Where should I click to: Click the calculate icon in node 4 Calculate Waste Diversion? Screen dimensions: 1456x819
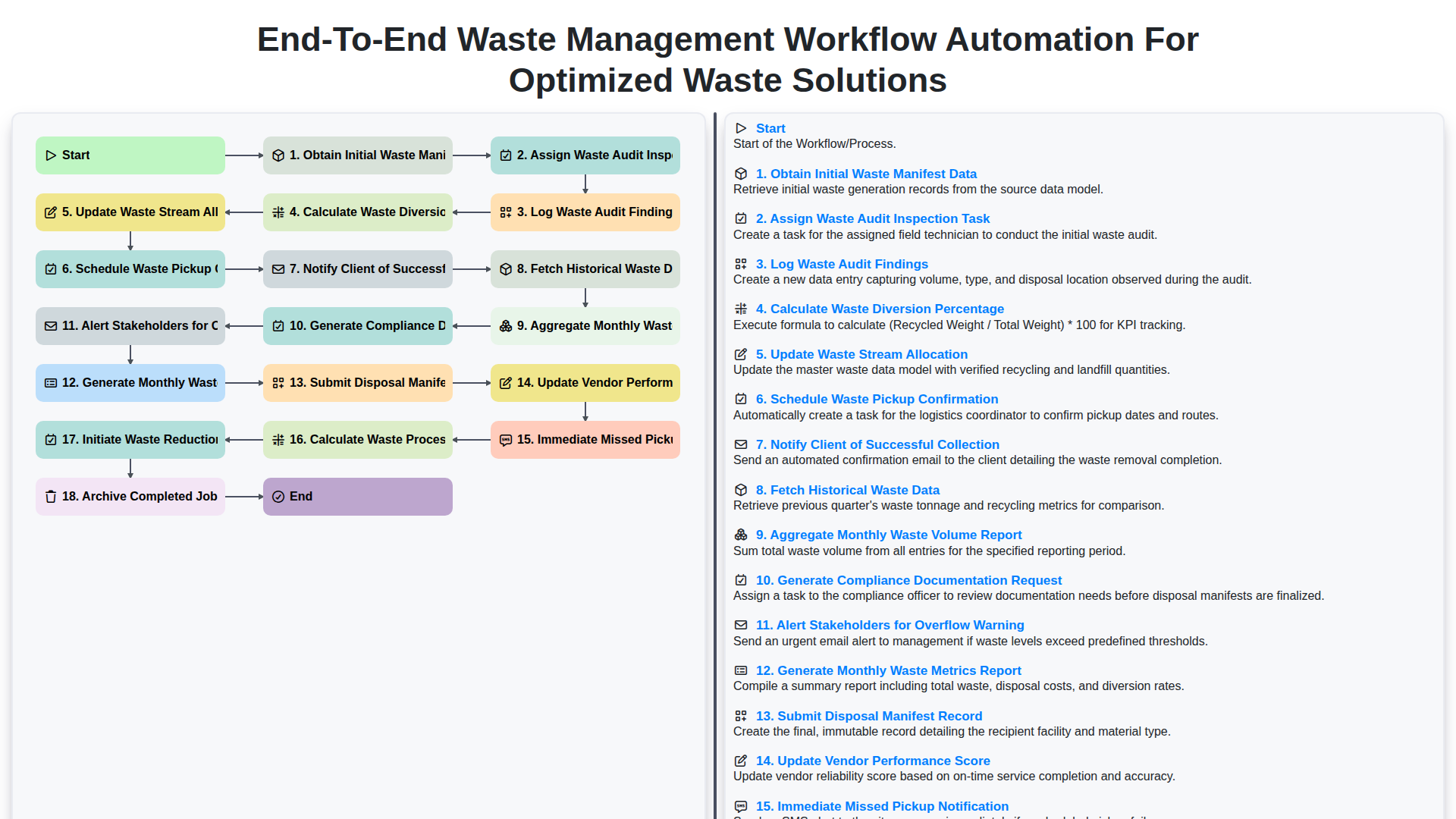pos(278,212)
